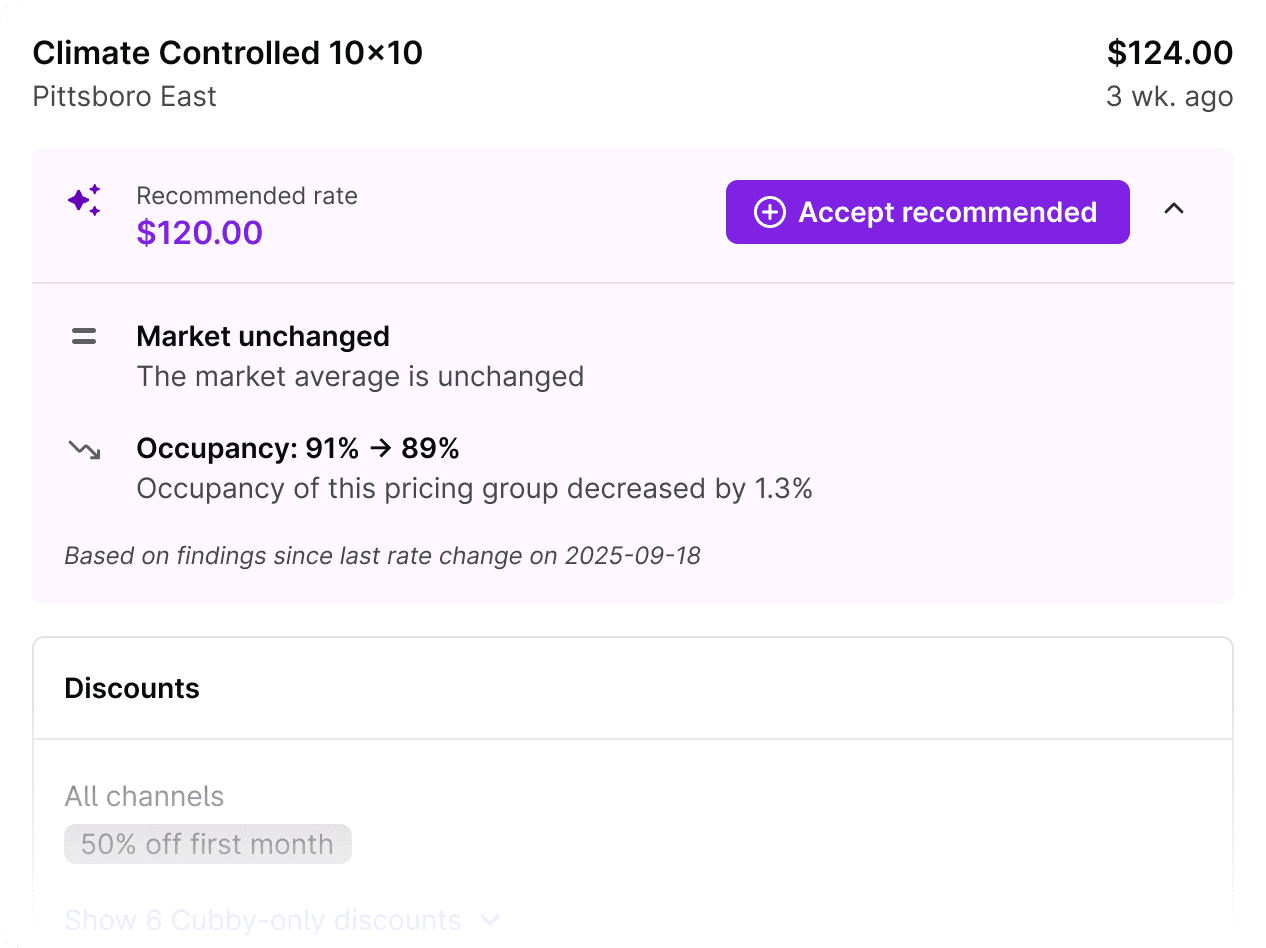Click the 3 wk. ago timestamp
The height and width of the screenshot is (948, 1266).
click(1169, 97)
